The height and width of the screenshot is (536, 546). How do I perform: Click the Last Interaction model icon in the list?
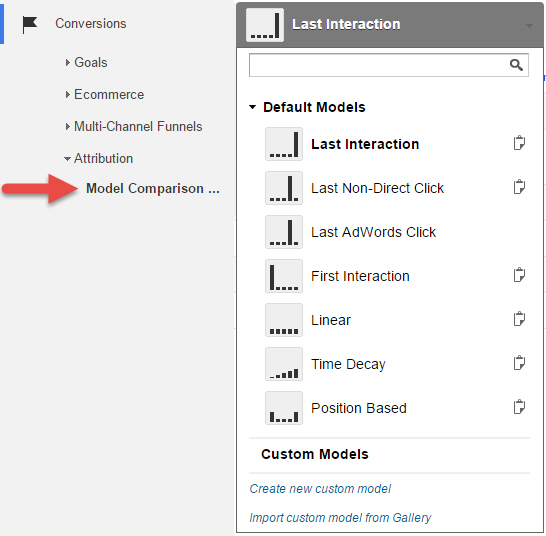click(x=284, y=144)
